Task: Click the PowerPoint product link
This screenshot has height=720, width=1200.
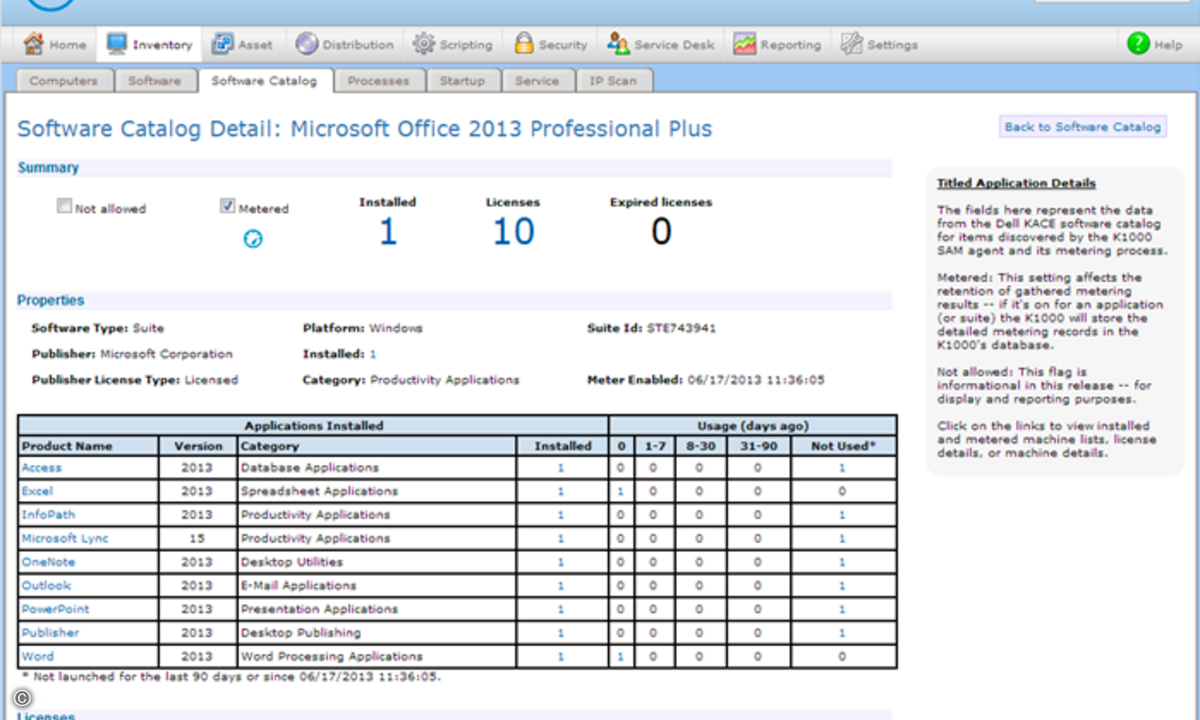Action: (56, 609)
